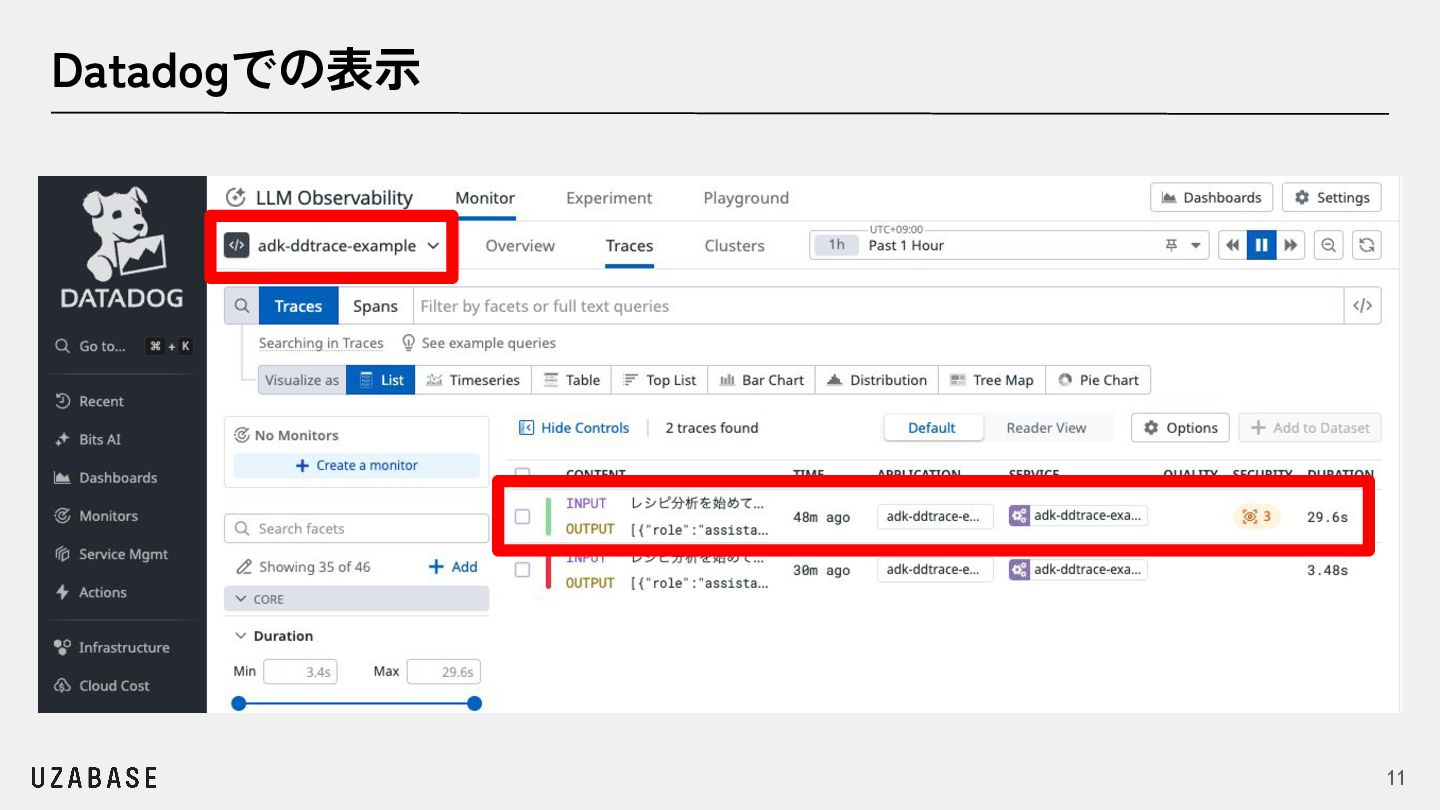This screenshot has width=1440, height=810.
Task: Open Dashboards in the left sidebar
Action: [105, 478]
